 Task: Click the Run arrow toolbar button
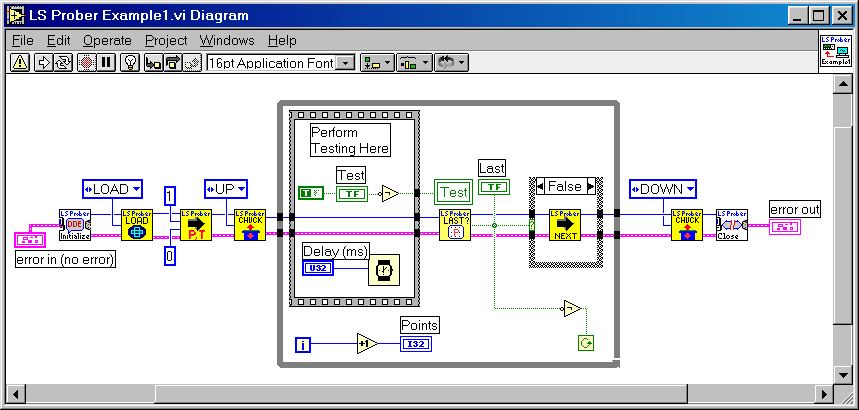(x=44, y=63)
